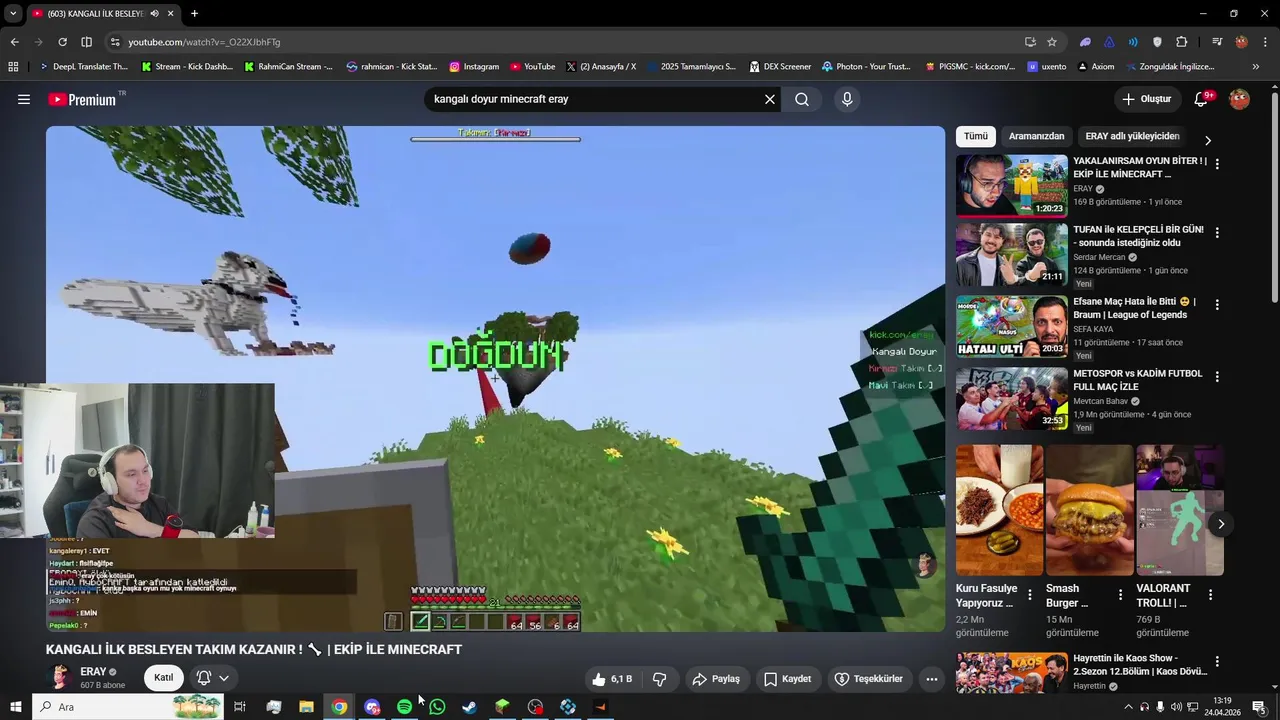Go back in browser history
The width and height of the screenshot is (1280, 720).
click(14, 42)
